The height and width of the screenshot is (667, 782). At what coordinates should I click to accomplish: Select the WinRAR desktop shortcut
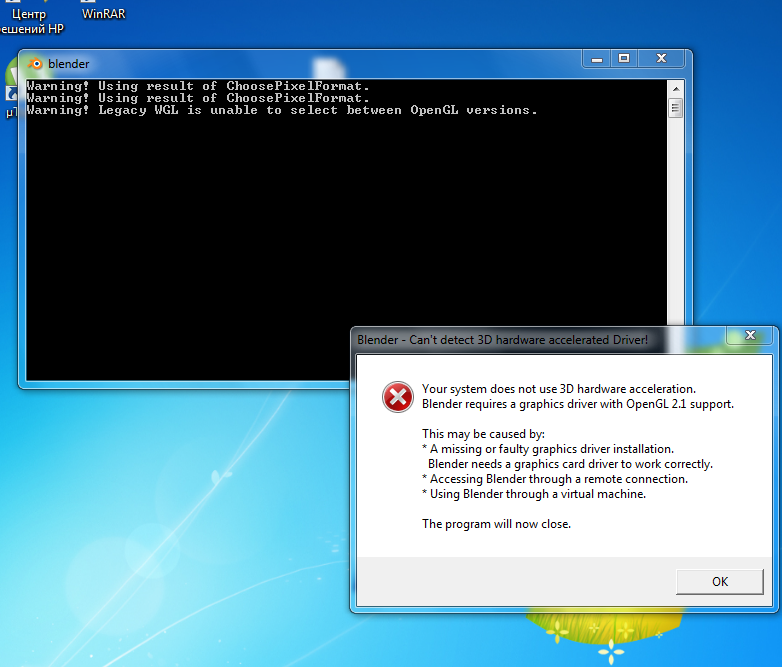coord(103,11)
